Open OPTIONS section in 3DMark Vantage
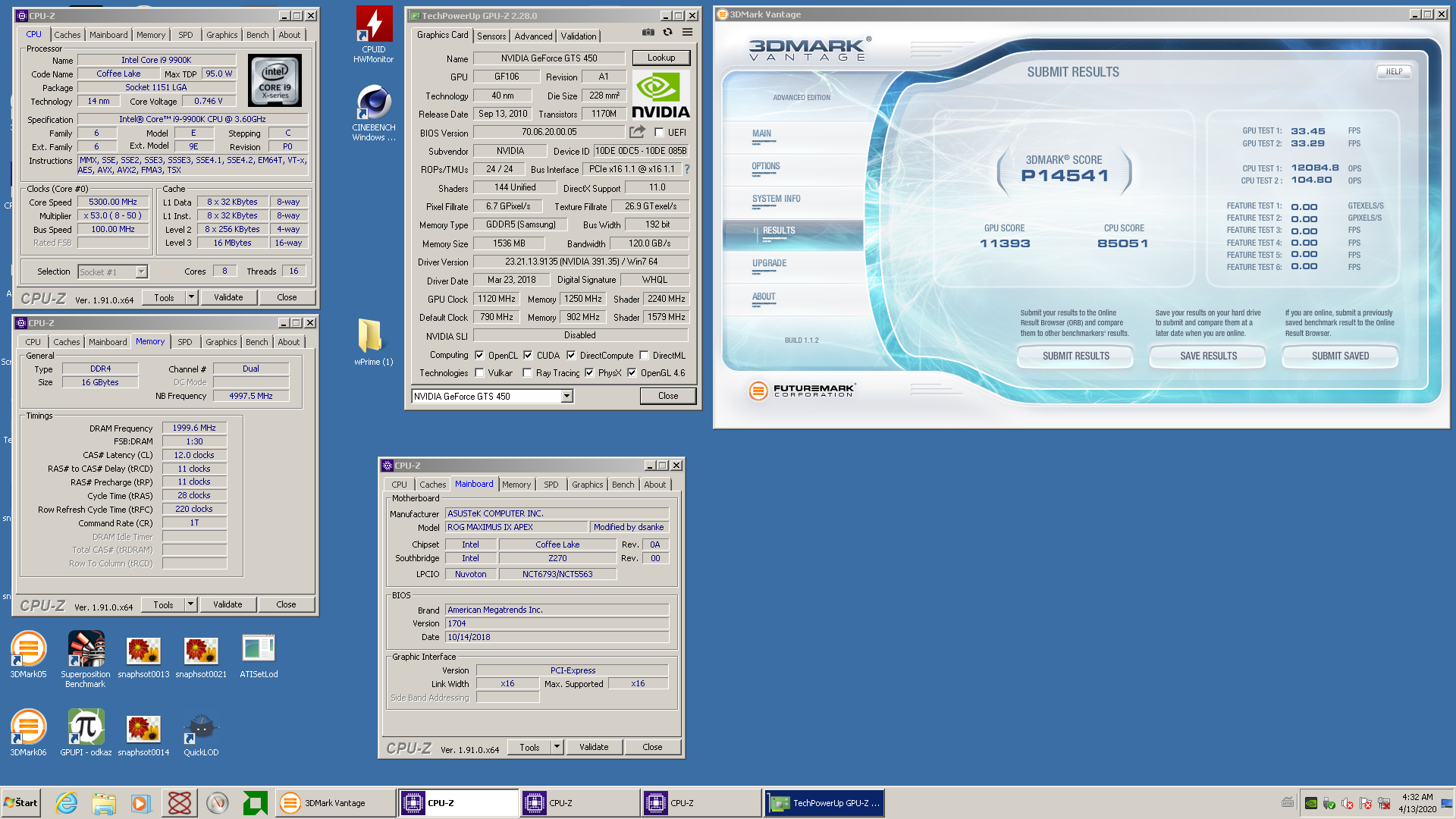 [765, 167]
